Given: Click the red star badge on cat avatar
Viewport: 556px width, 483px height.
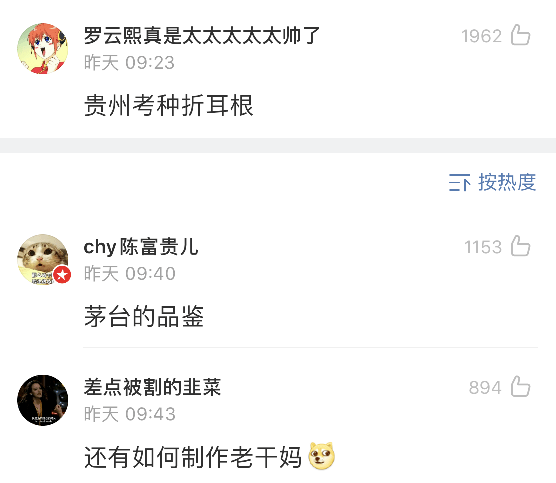Looking at the screenshot, I should click(x=62, y=275).
